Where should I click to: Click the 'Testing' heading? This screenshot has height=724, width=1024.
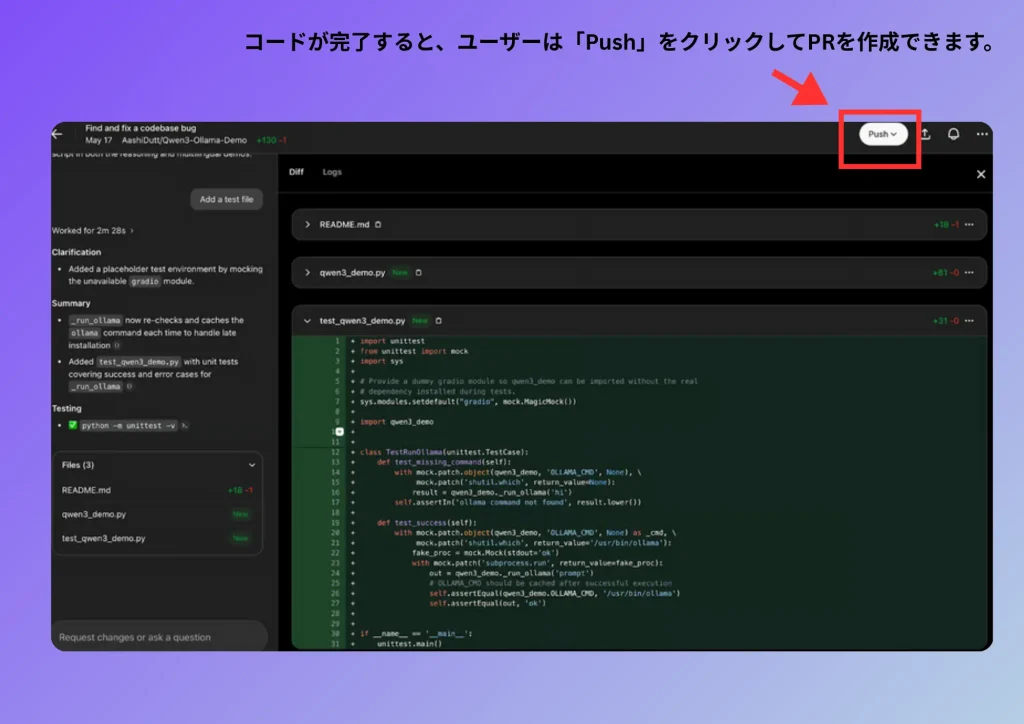pyautogui.click(x=67, y=409)
